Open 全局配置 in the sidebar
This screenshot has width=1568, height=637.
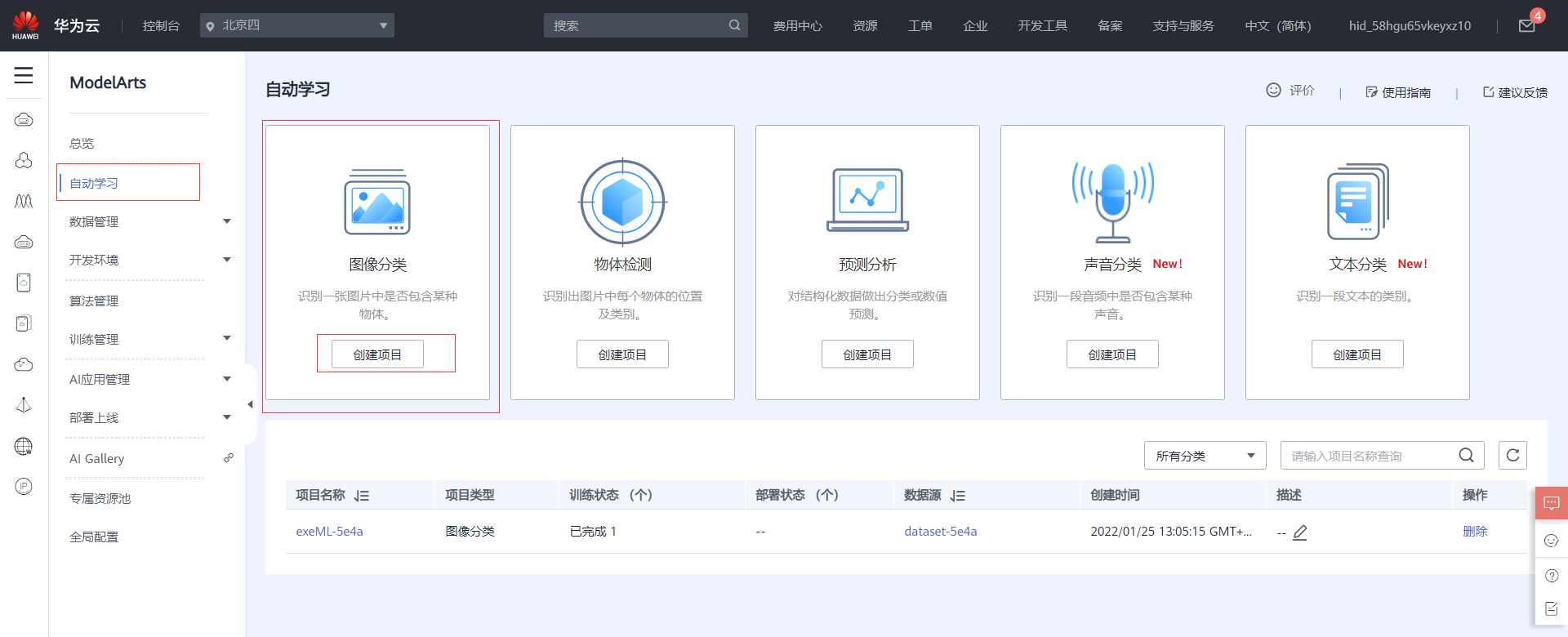[x=94, y=537]
